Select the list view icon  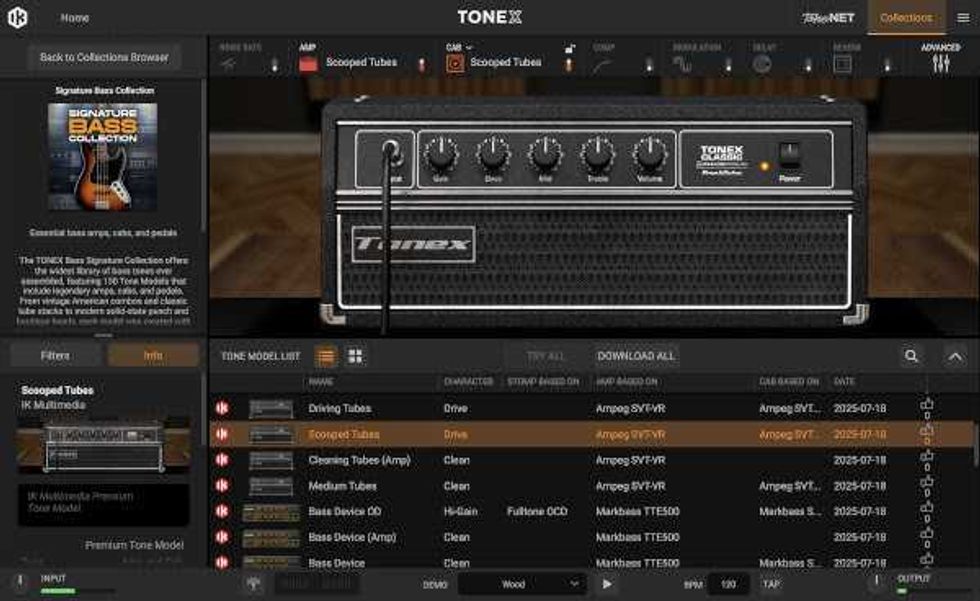pos(326,356)
